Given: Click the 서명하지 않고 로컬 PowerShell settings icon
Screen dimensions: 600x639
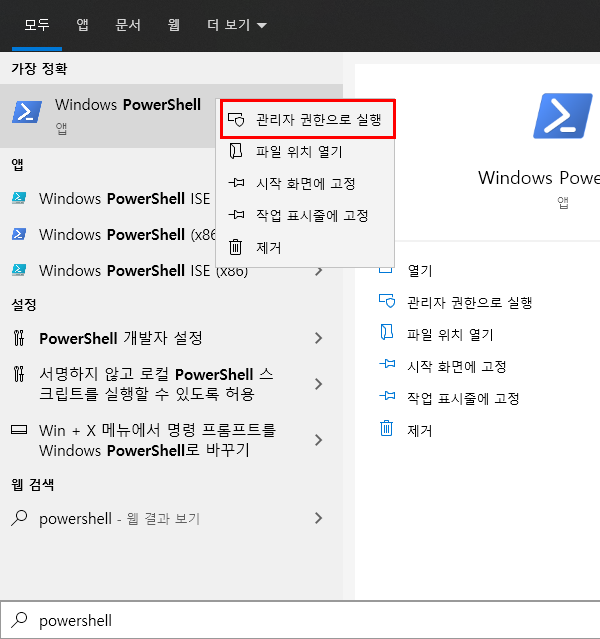Looking at the screenshot, I should (19, 374).
